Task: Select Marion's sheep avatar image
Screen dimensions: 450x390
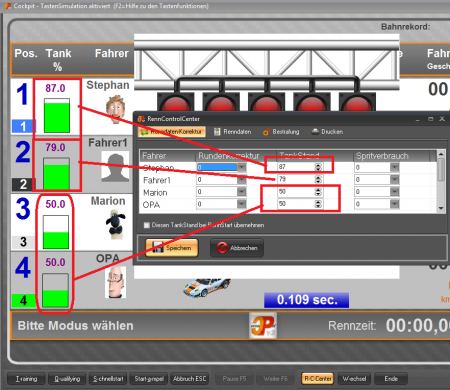Action: coord(115,224)
